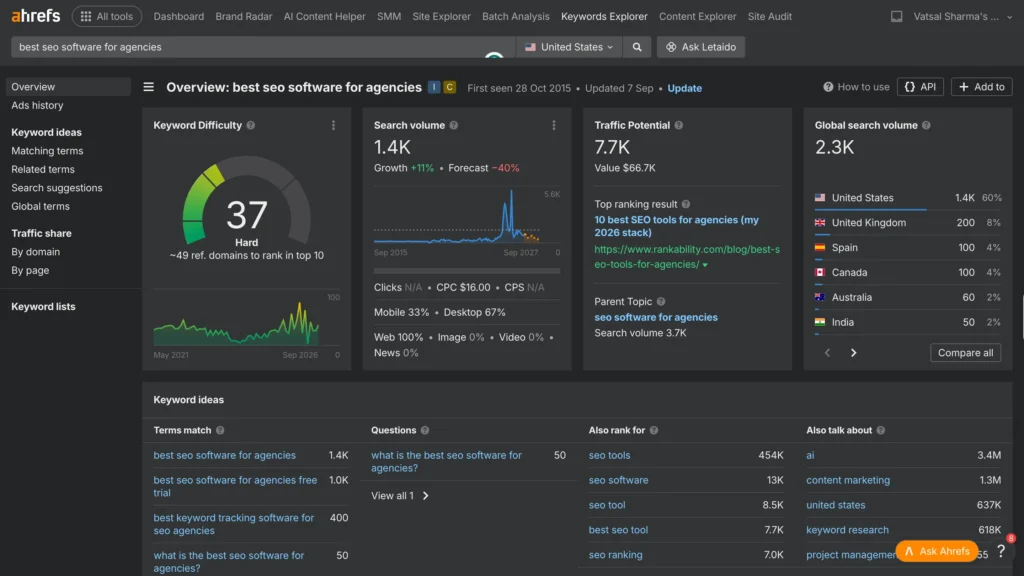Open Site Audit
The height and width of the screenshot is (576, 1024).
(769, 16)
